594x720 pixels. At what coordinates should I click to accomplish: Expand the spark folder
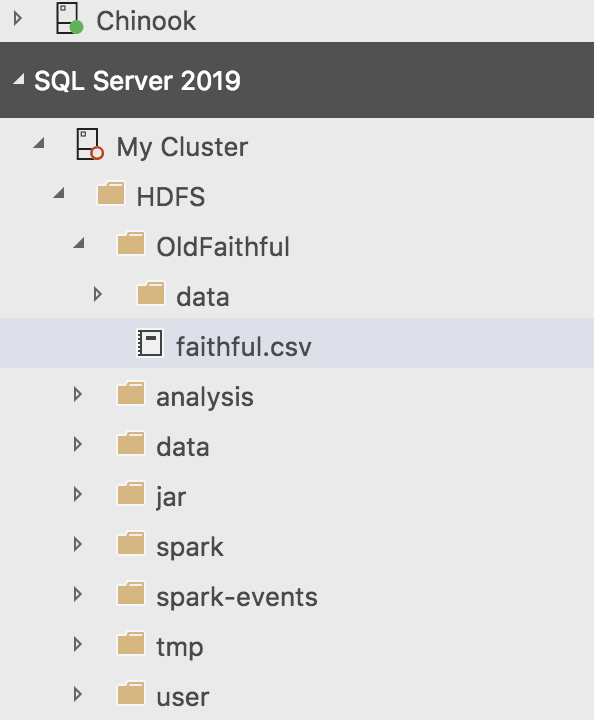[x=78, y=545]
